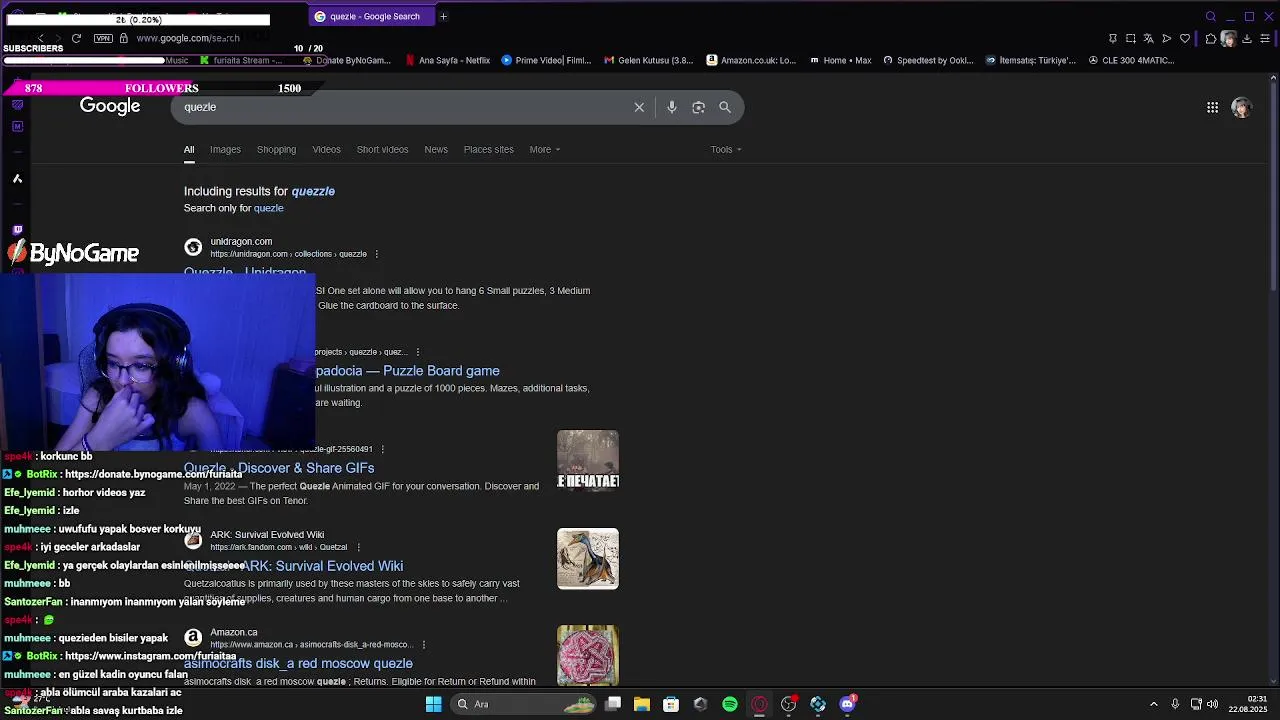Image resolution: width=1280 pixels, height=720 pixels.
Task: Open the Google account avatar
Action: point(1241,107)
